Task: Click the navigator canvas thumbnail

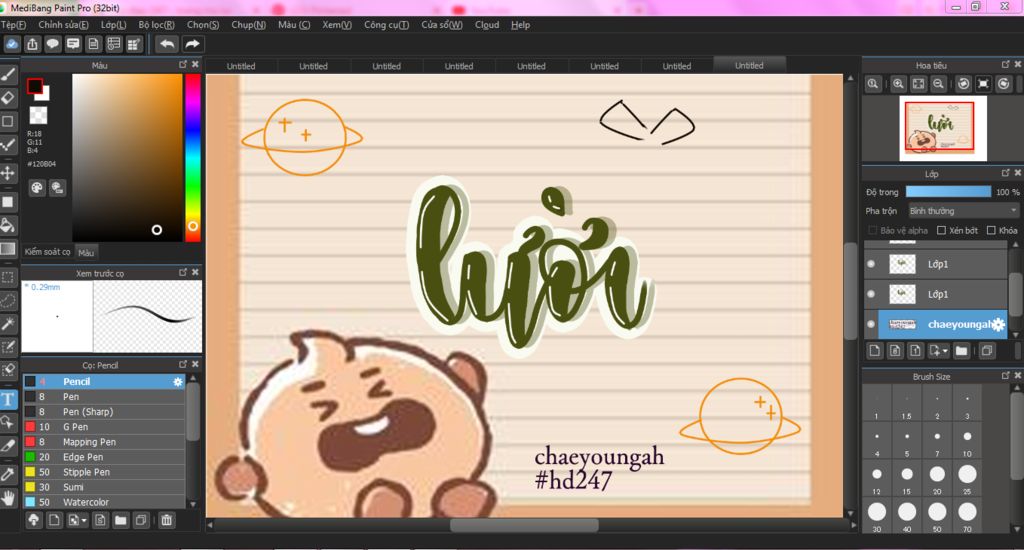Action: pos(943,128)
